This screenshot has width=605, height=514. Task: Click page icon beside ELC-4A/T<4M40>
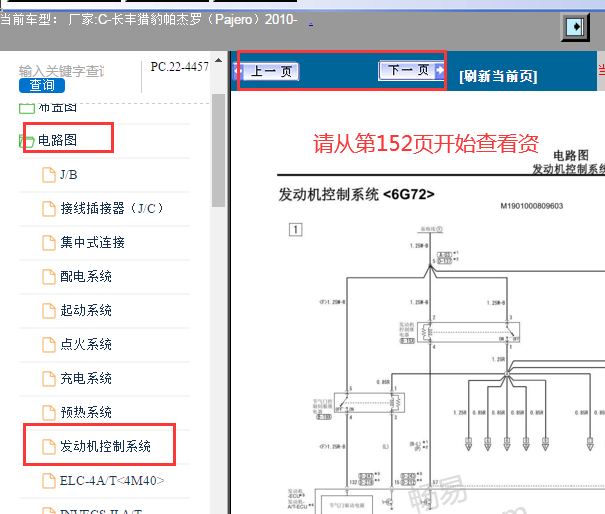[x=49, y=481]
